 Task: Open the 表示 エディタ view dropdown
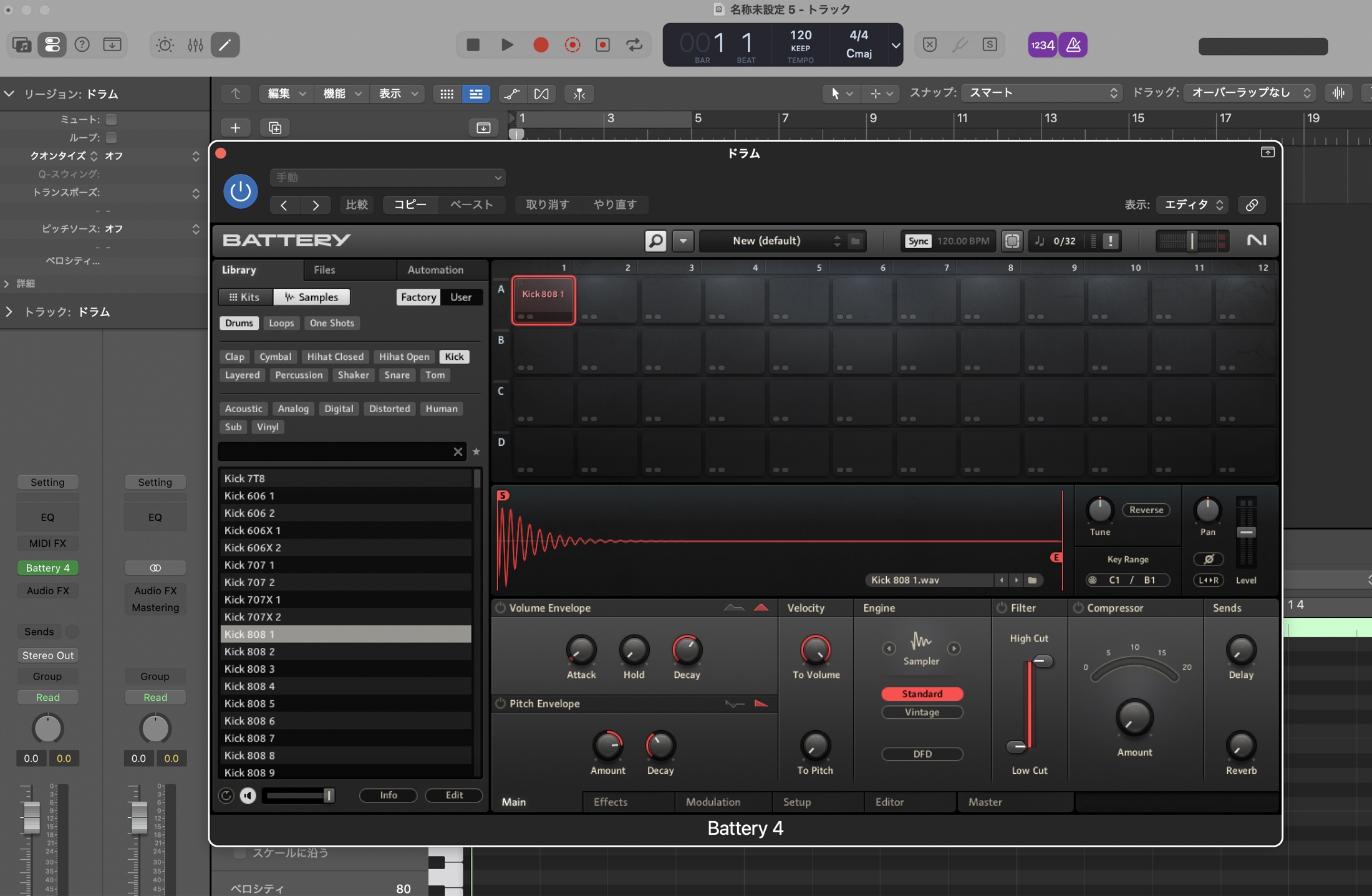click(x=1193, y=205)
